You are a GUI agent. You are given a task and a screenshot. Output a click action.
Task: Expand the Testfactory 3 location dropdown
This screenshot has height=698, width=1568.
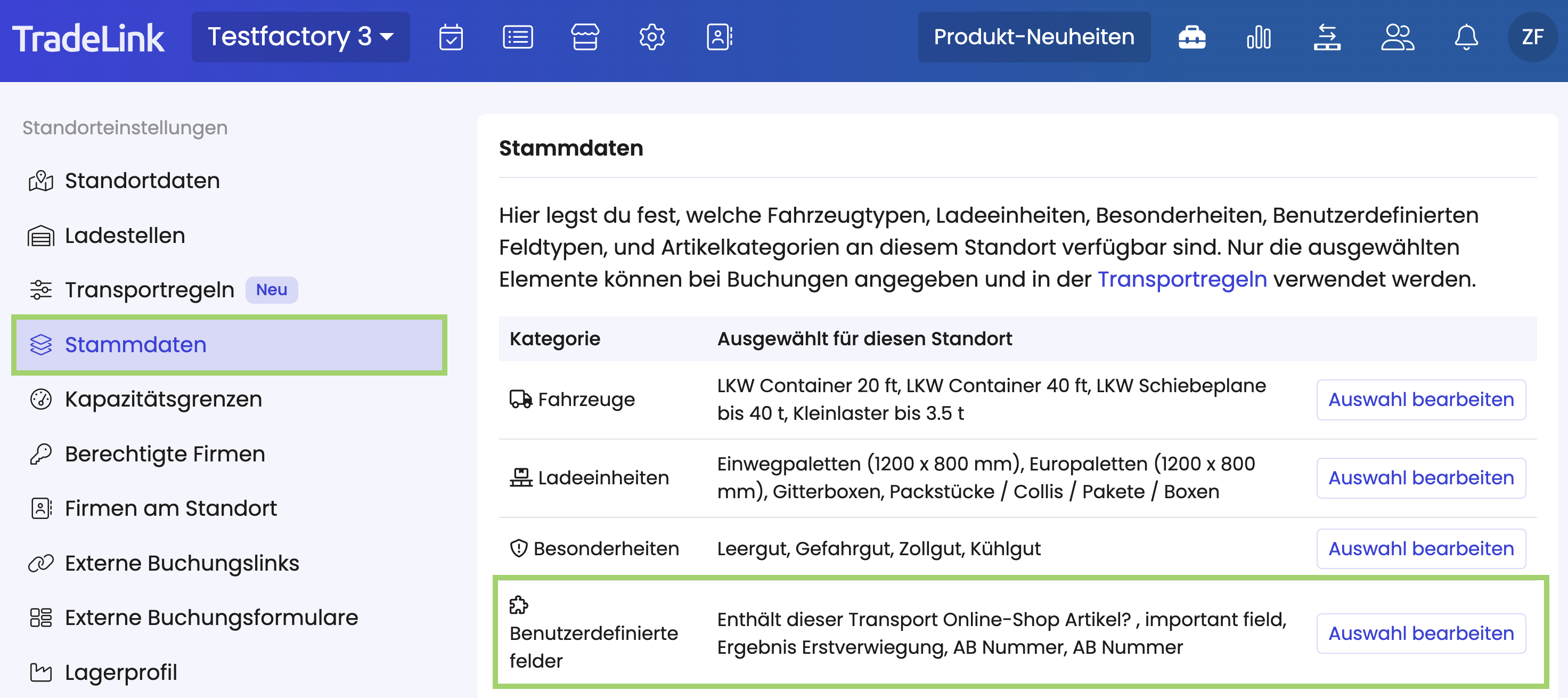tap(300, 37)
